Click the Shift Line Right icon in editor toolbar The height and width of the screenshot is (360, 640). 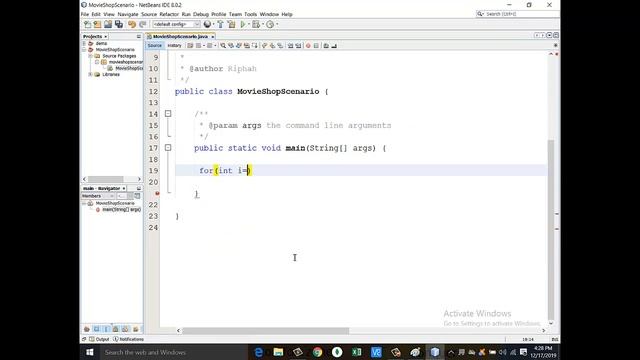298,46
